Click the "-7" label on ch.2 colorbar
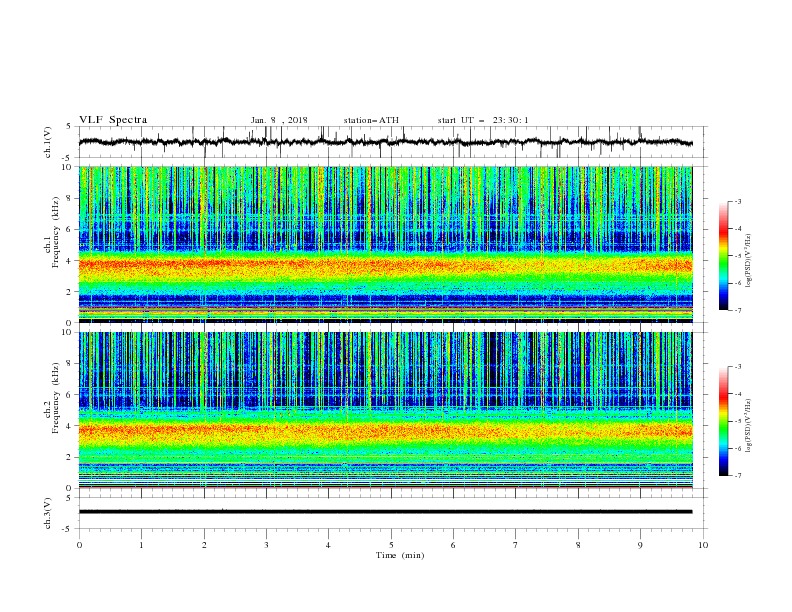 coord(738,476)
